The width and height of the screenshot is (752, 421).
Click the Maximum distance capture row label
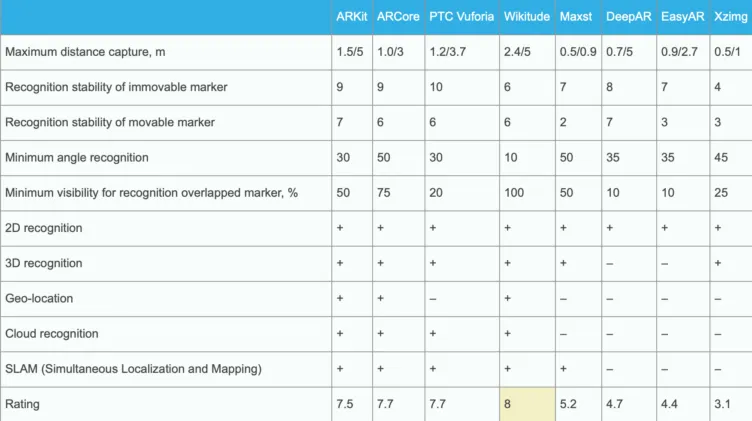pyautogui.click(x=85, y=52)
